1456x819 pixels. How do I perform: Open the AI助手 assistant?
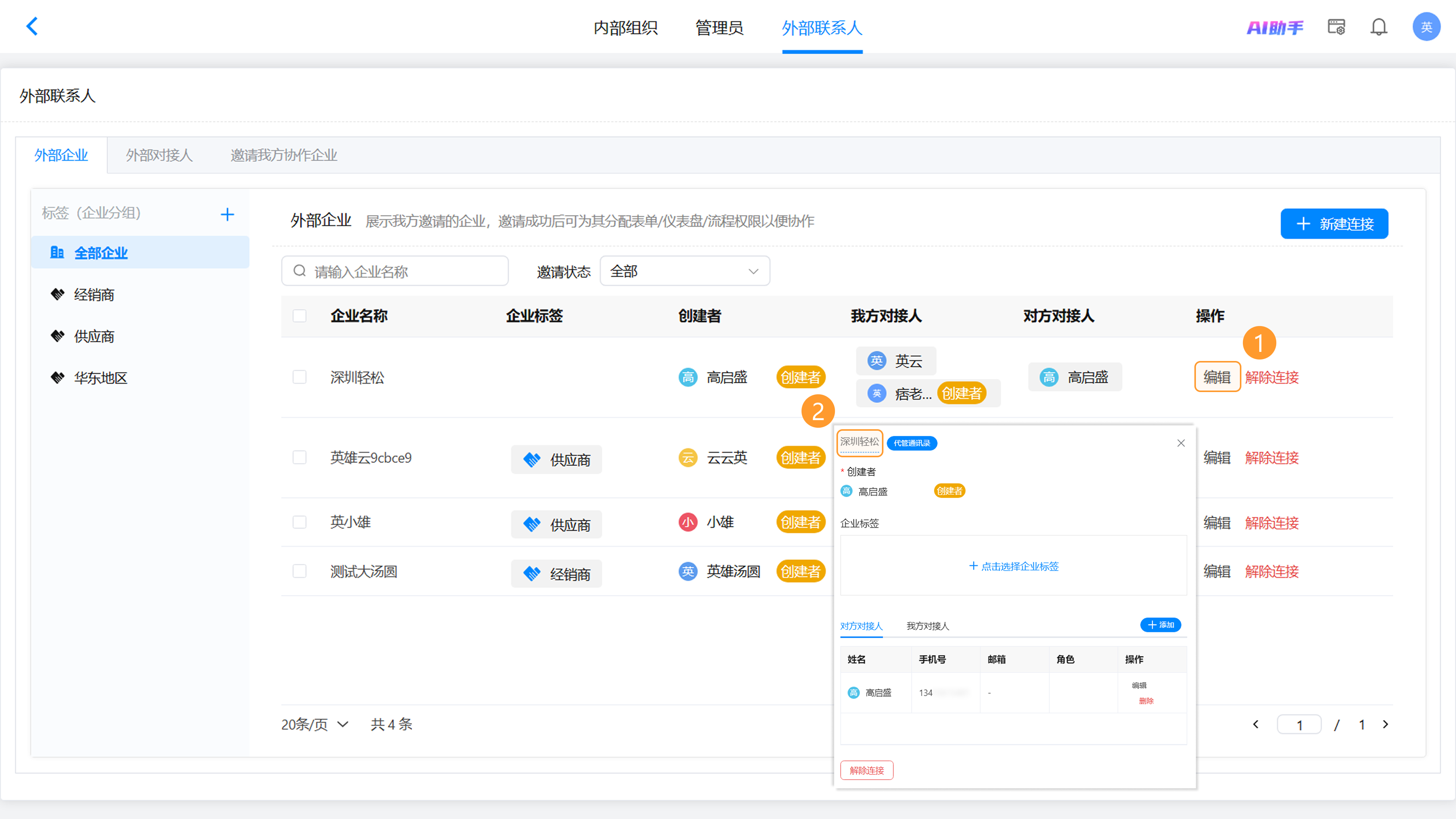(x=1274, y=27)
